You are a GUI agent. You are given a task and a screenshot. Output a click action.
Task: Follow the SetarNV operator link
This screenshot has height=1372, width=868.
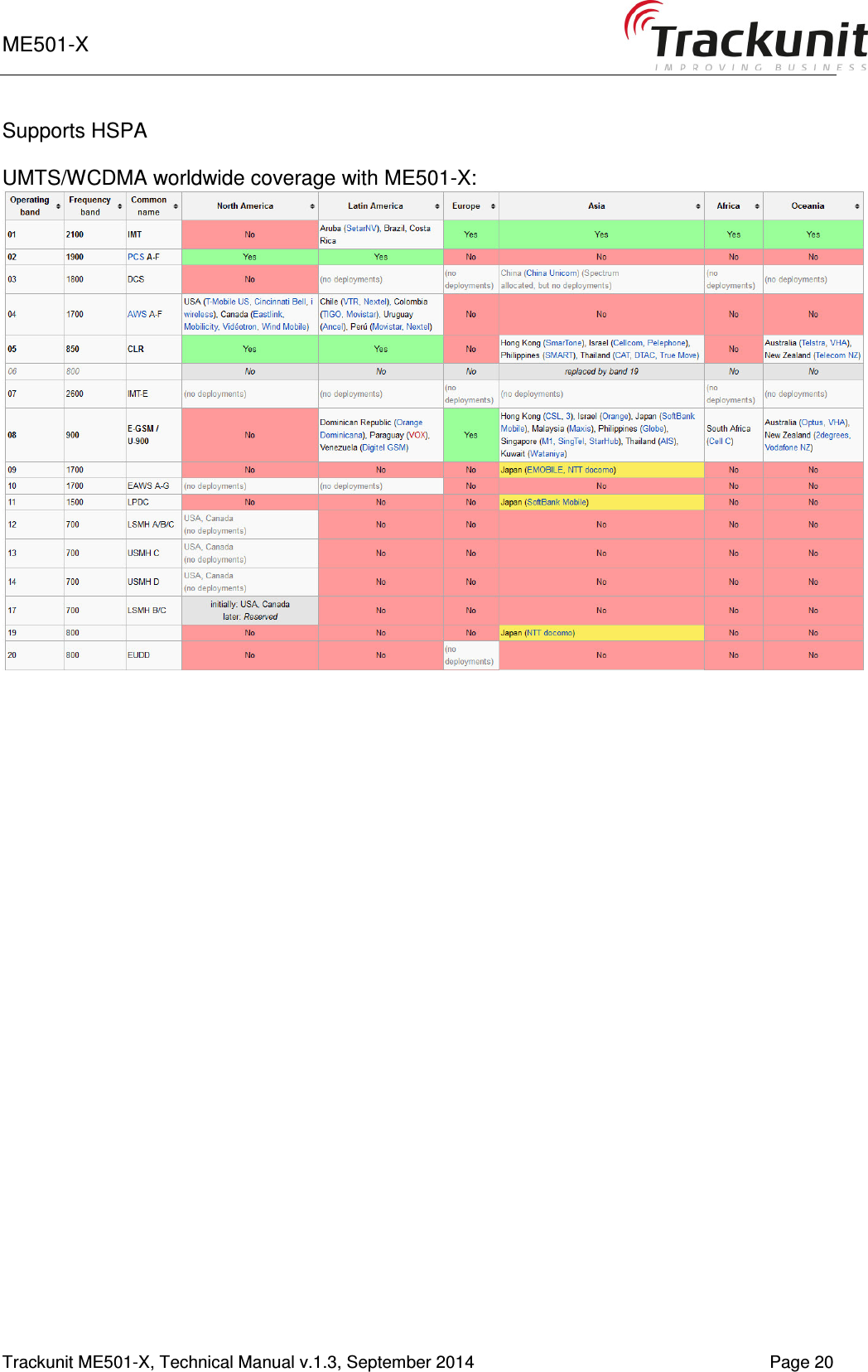click(x=362, y=229)
